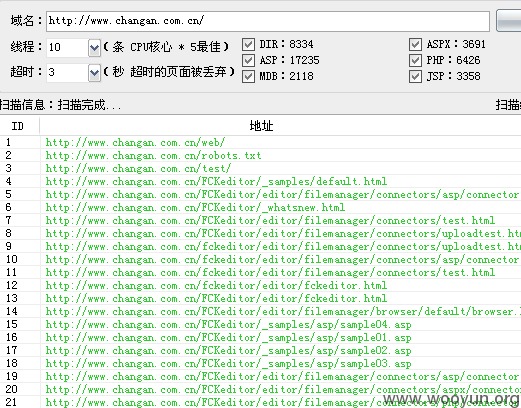Image resolution: width=521 pixels, height=408 pixels.
Task: Select row 20 FCKeditor connectors/aspx/connector
Action: pos(260,389)
